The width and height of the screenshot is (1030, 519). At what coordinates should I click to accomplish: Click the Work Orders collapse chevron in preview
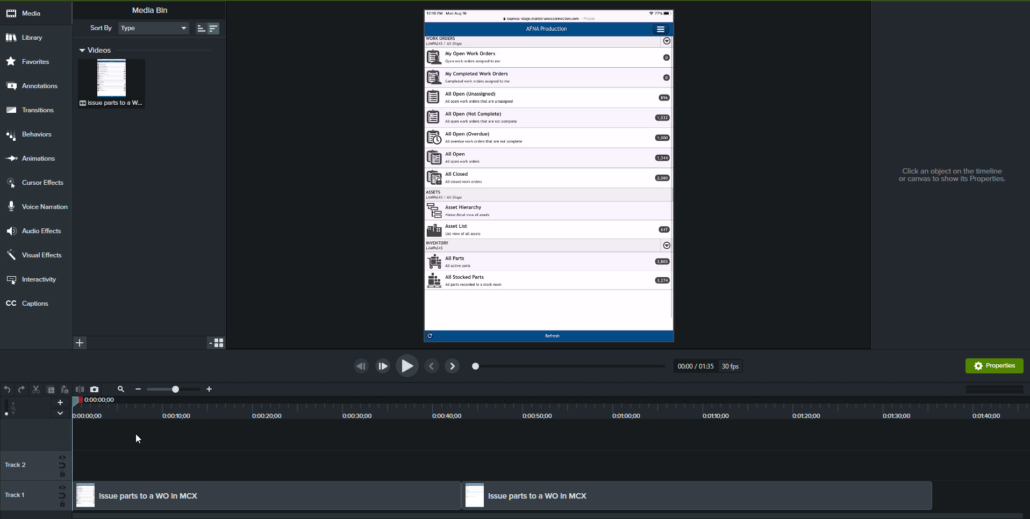[x=667, y=41]
